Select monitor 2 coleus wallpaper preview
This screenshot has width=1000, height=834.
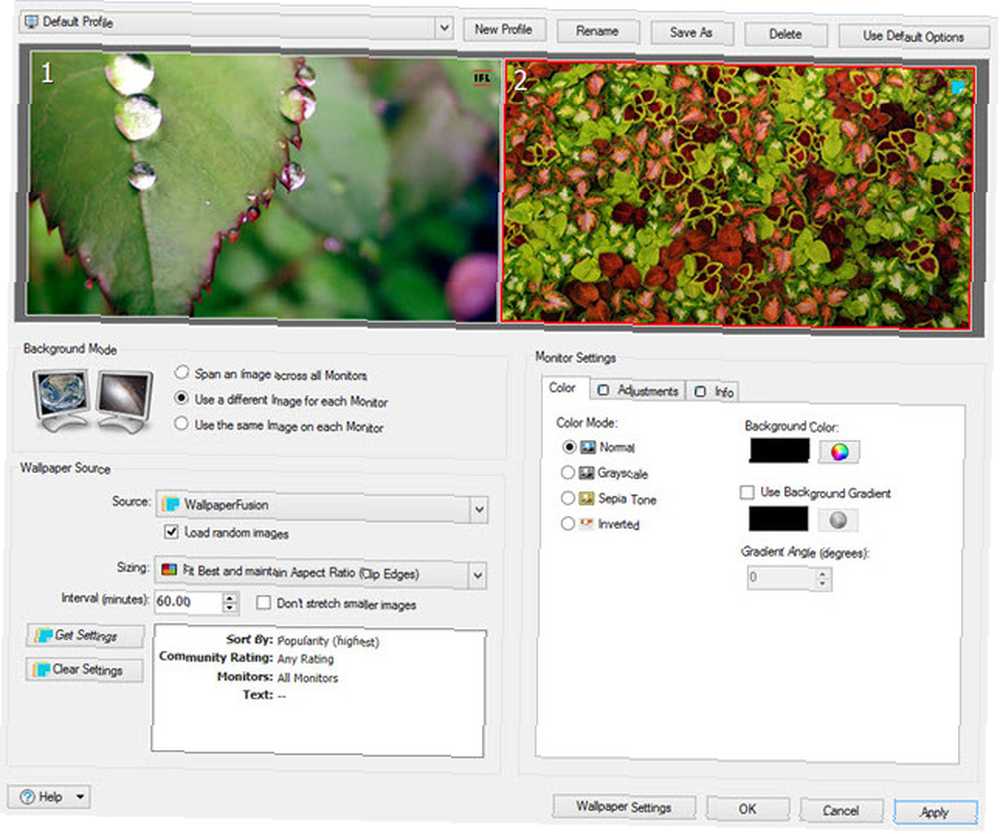pos(738,194)
